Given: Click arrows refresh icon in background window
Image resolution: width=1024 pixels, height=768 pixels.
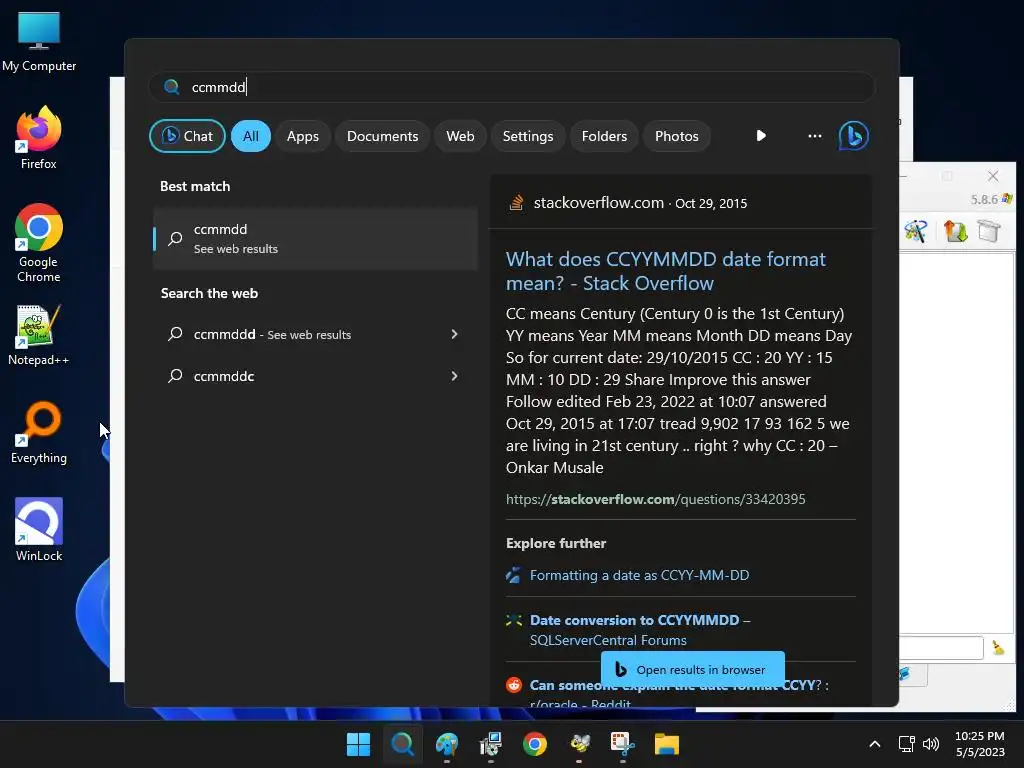Looking at the screenshot, I should [x=955, y=231].
